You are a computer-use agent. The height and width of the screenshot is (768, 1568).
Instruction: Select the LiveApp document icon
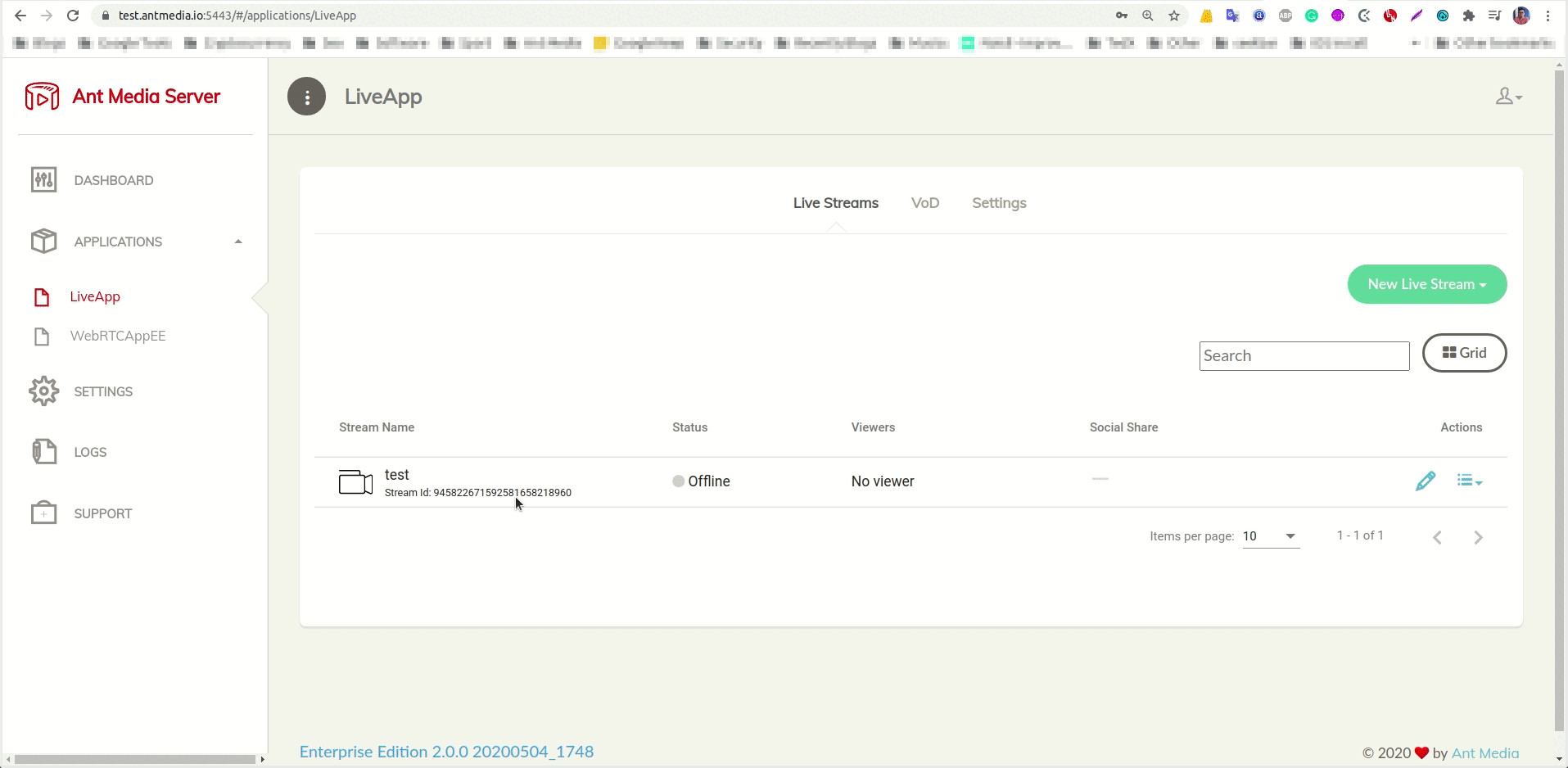pos(42,296)
